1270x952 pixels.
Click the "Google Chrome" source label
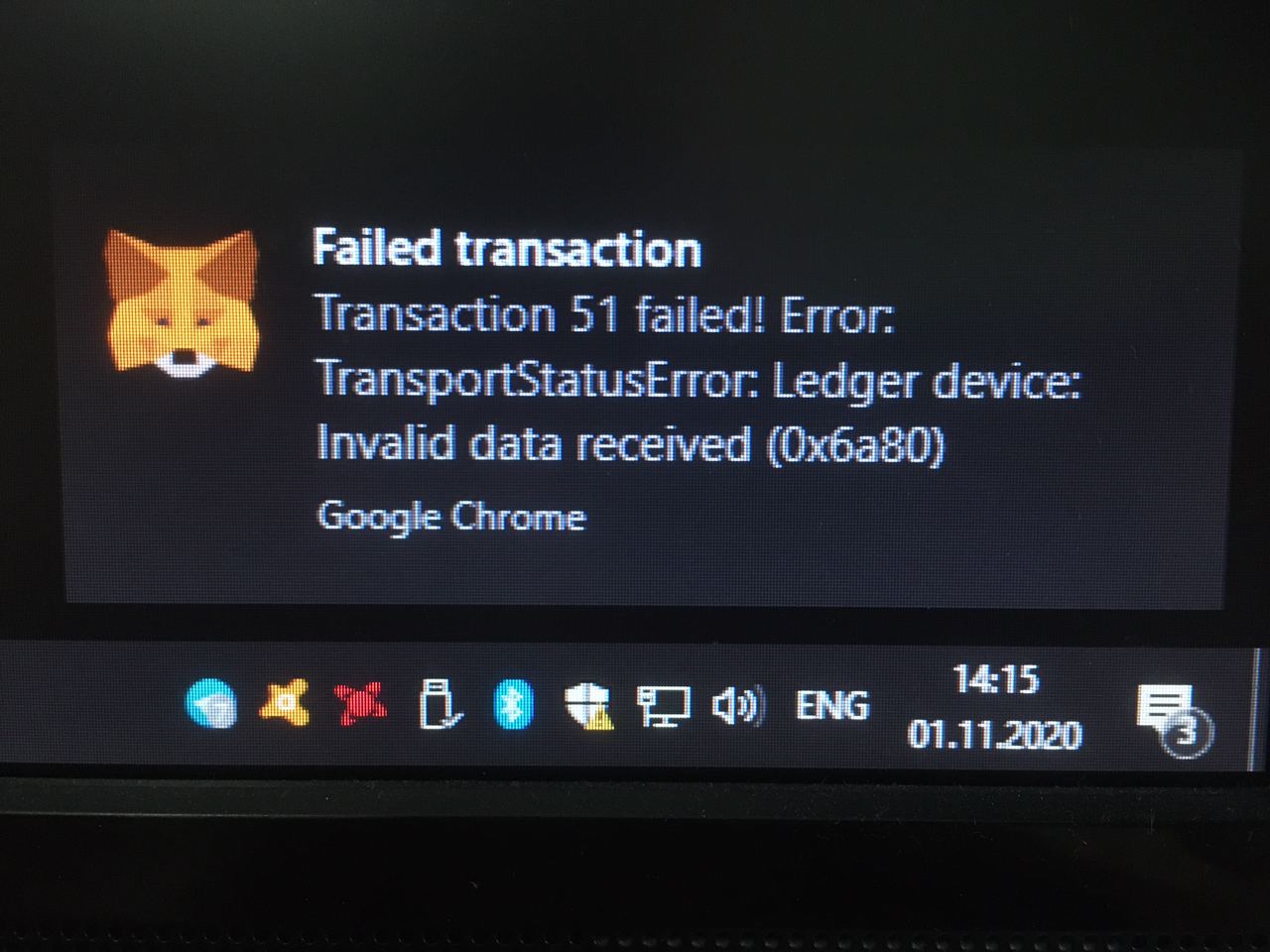(x=451, y=516)
